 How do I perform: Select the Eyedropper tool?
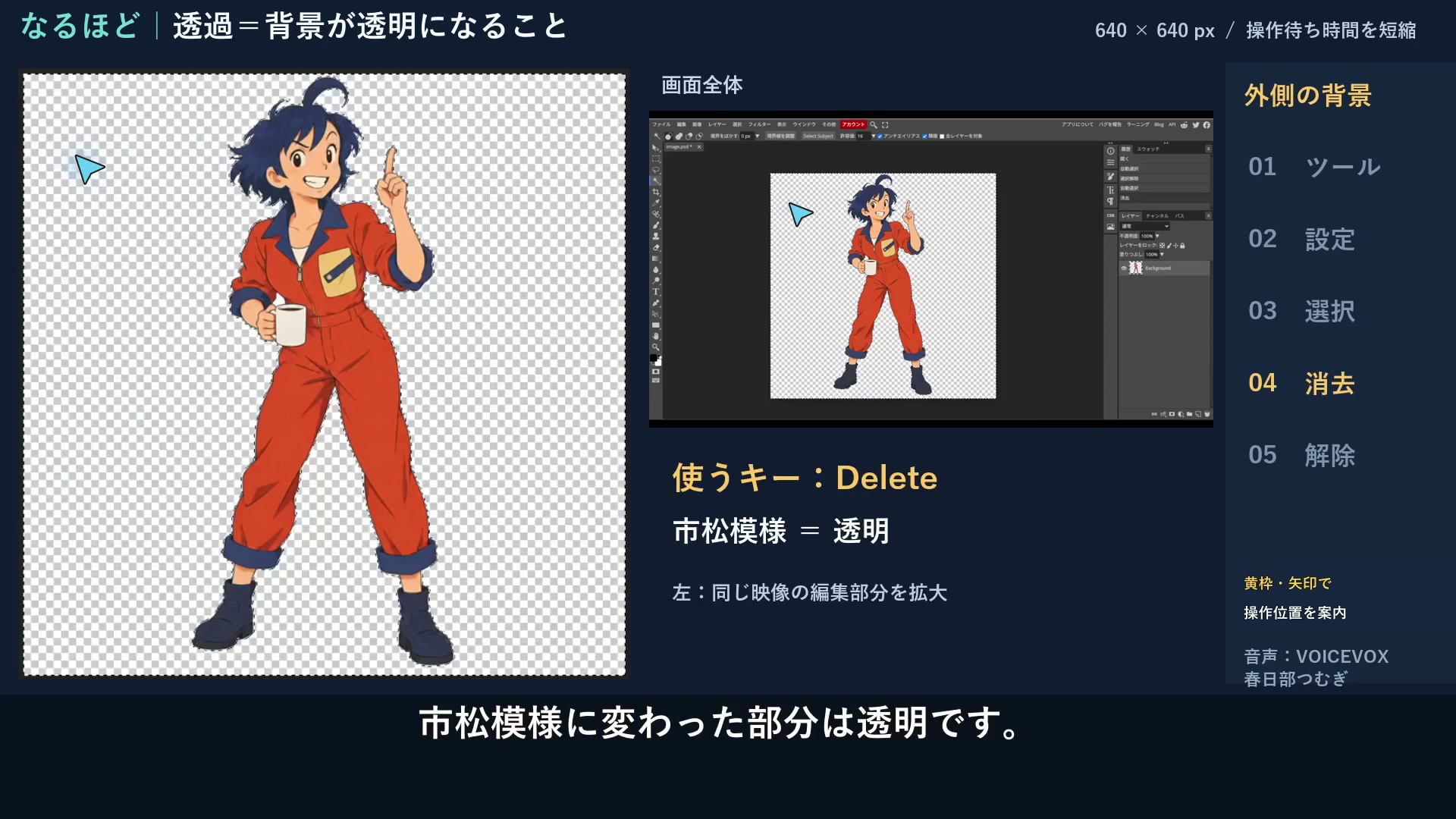point(656,202)
